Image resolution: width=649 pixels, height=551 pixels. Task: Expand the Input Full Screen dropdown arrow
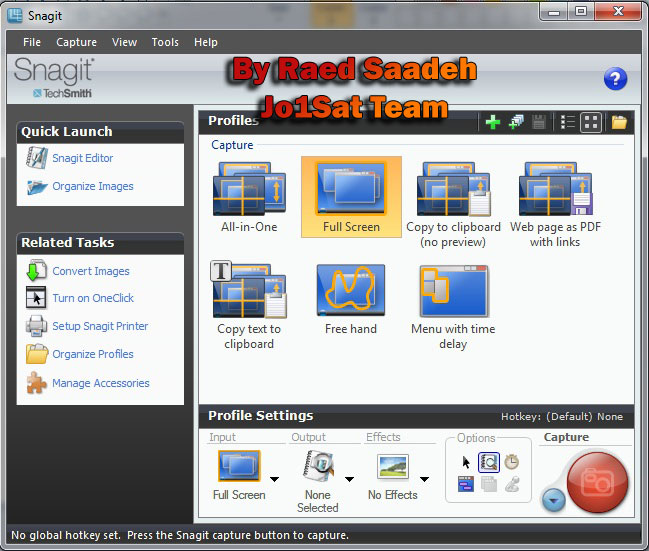(274, 479)
